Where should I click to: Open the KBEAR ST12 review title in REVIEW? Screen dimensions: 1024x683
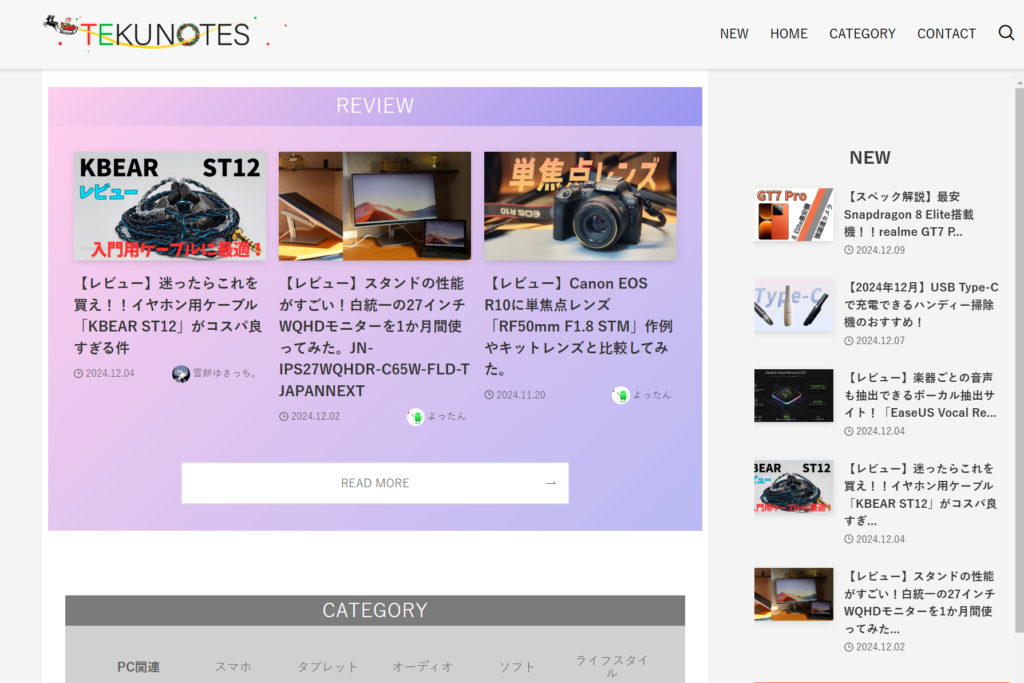coord(168,315)
